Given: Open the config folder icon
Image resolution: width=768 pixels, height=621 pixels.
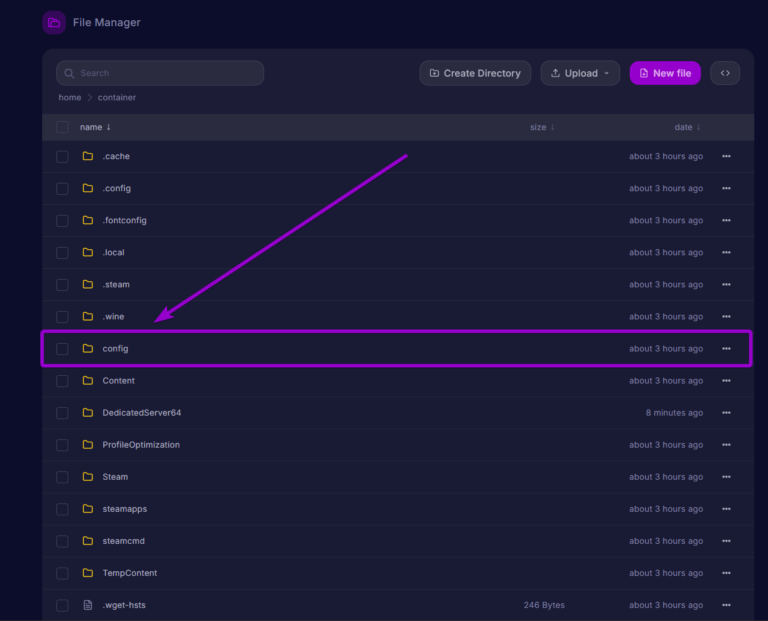Looking at the screenshot, I should (x=88, y=349).
